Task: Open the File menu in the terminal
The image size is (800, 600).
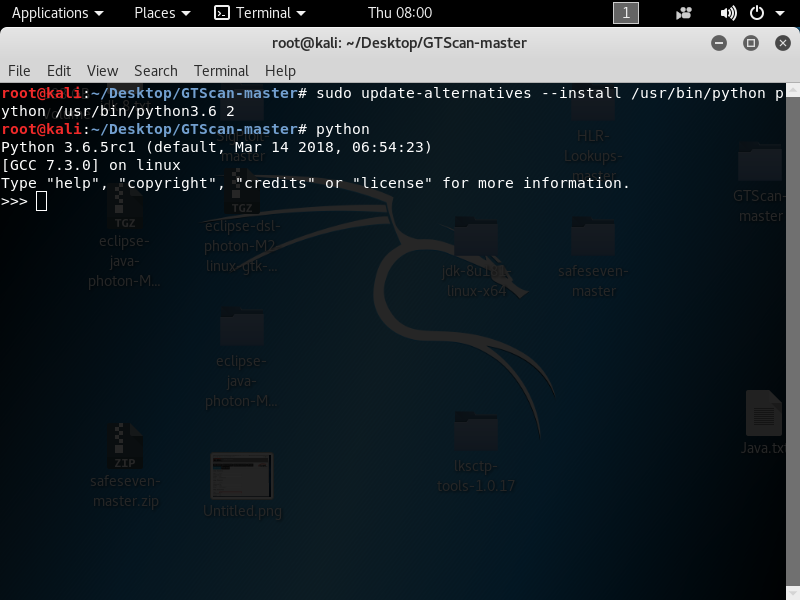Action: pos(19,70)
